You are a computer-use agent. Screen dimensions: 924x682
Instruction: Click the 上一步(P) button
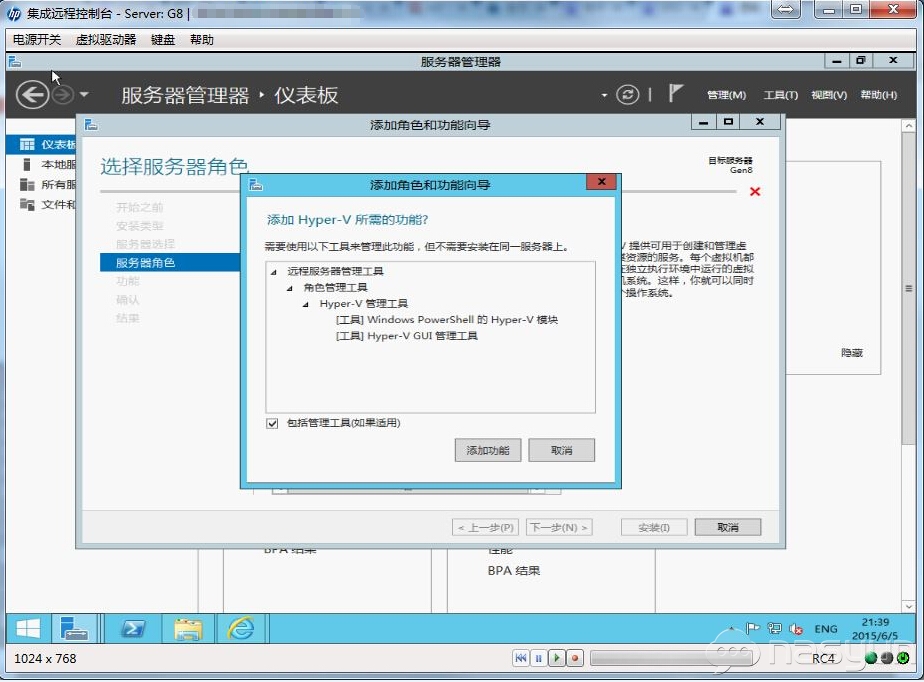(486, 527)
